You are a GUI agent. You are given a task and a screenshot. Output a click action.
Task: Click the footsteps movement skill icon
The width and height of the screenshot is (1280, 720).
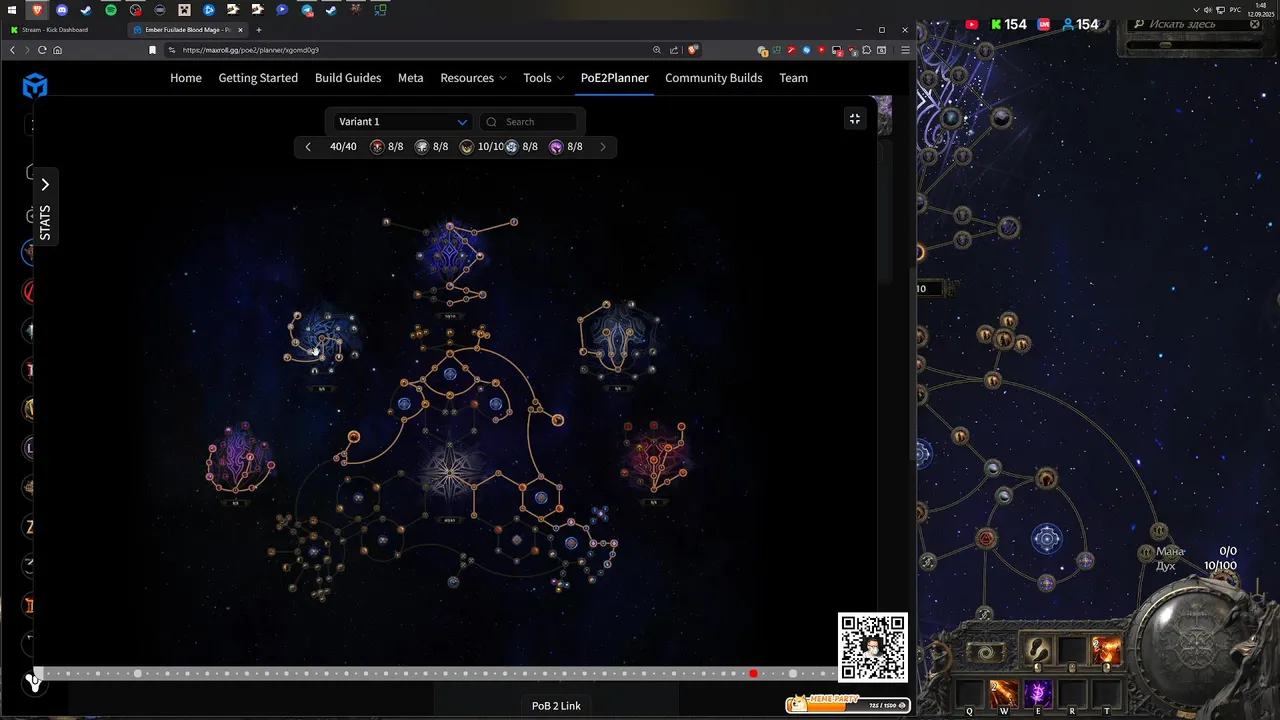[x=1038, y=652]
